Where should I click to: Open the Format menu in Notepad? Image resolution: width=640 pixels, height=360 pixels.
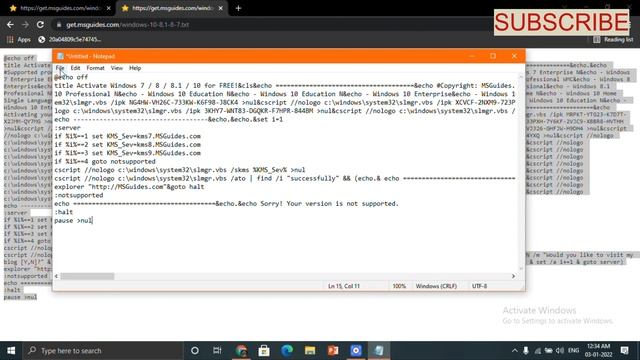pyautogui.click(x=96, y=68)
